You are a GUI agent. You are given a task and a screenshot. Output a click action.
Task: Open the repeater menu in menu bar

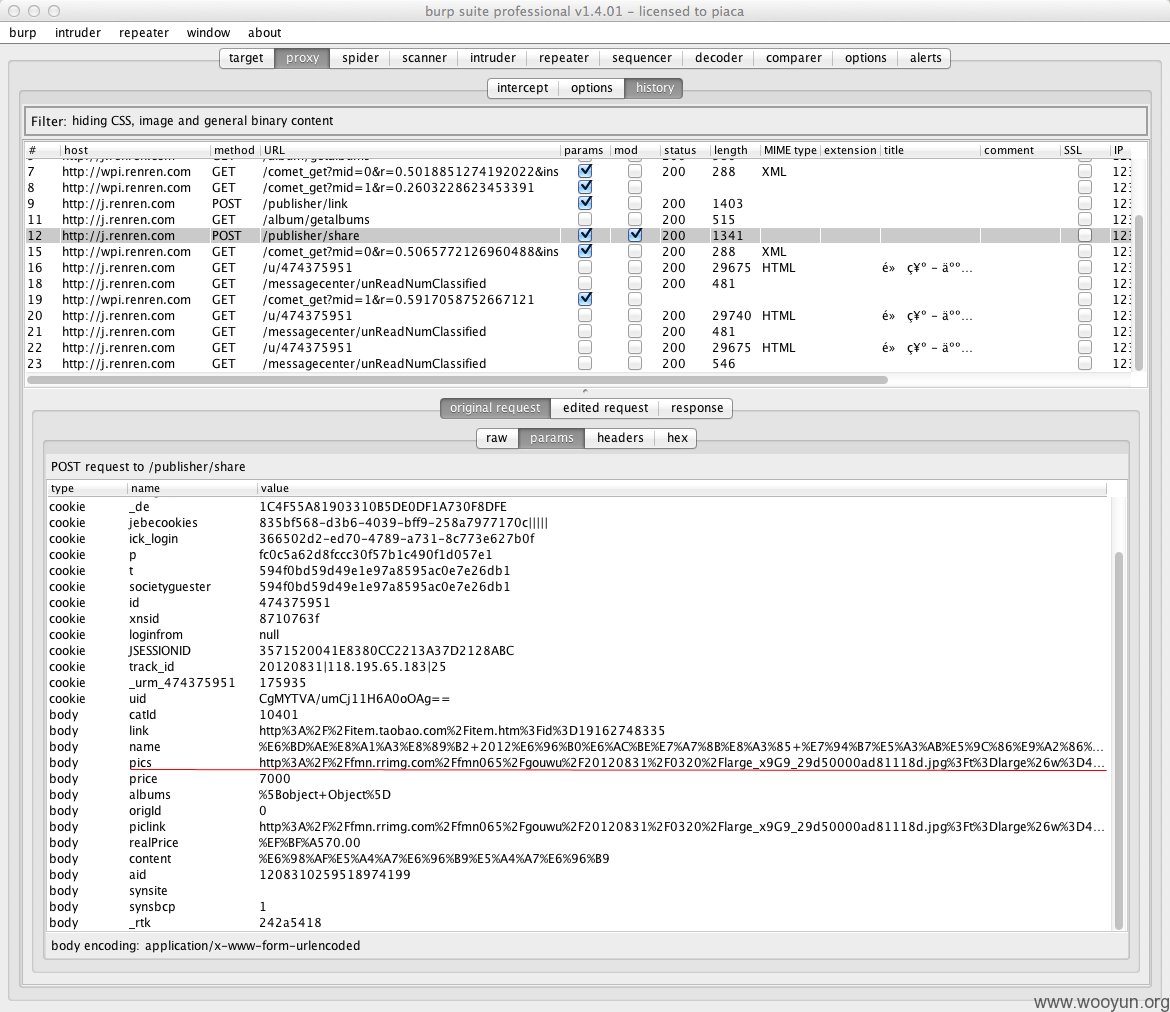tap(143, 33)
